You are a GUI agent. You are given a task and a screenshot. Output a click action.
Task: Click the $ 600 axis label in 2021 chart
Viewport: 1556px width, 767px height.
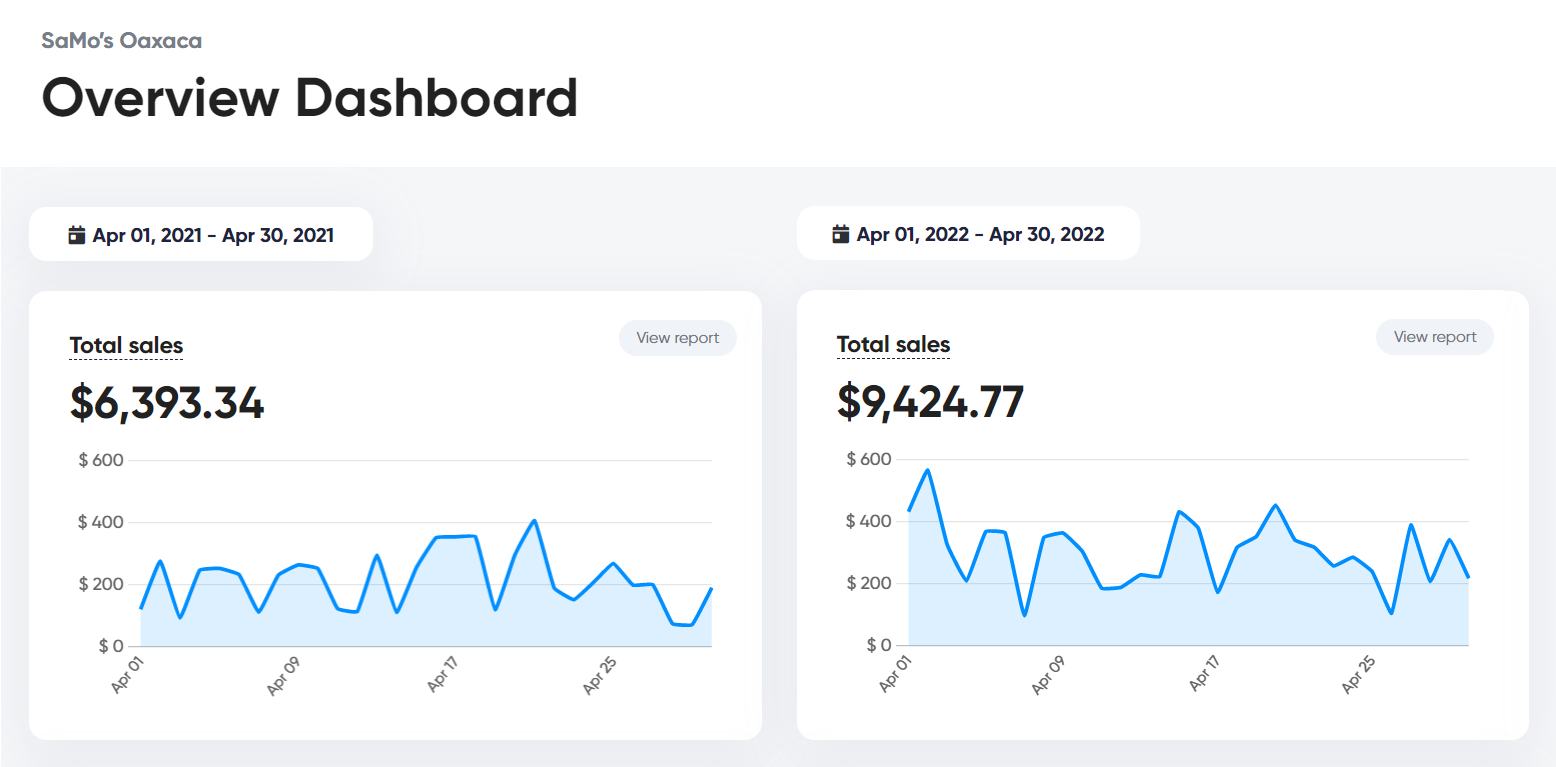100,461
